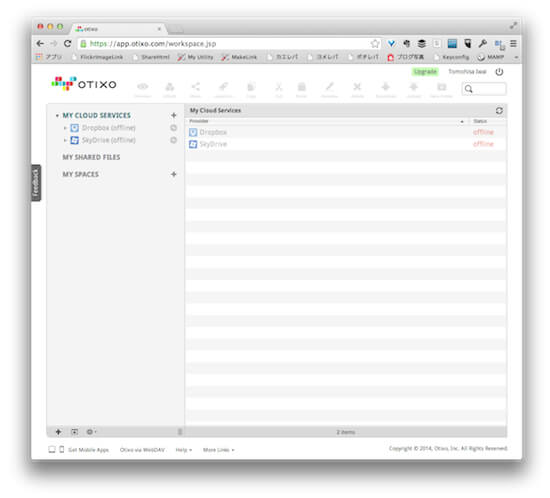Select SkyDrive (offline) in the sidebar
The height and width of the screenshot is (498, 550).
click(109, 140)
